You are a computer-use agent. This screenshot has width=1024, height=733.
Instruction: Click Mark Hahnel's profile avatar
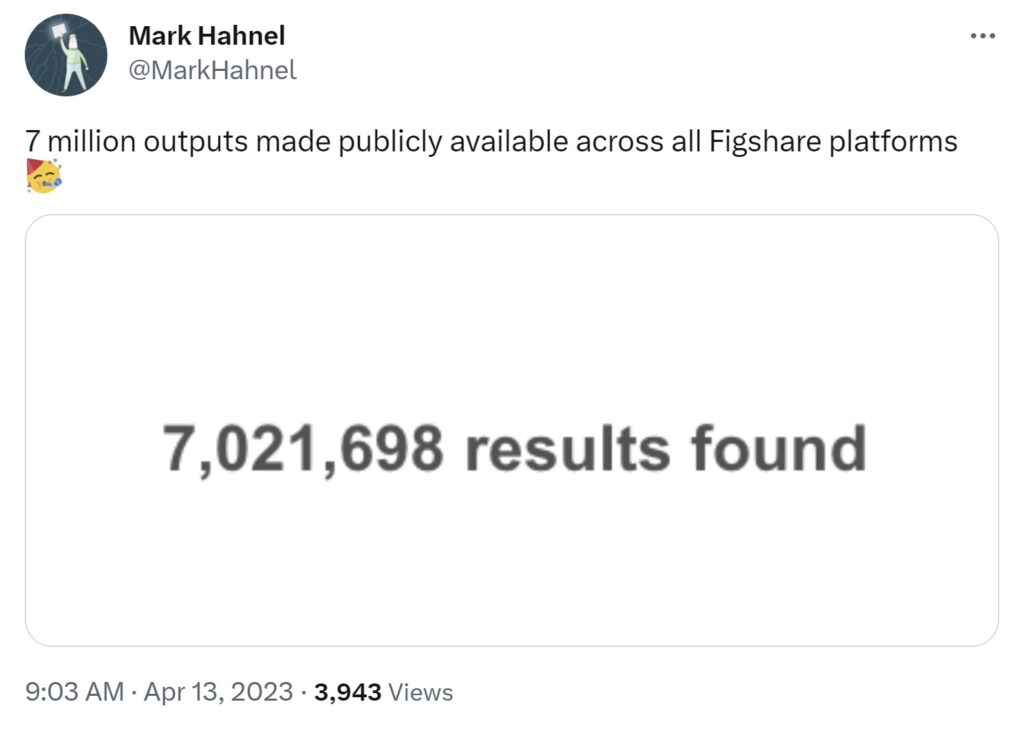click(x=66, y=55)
